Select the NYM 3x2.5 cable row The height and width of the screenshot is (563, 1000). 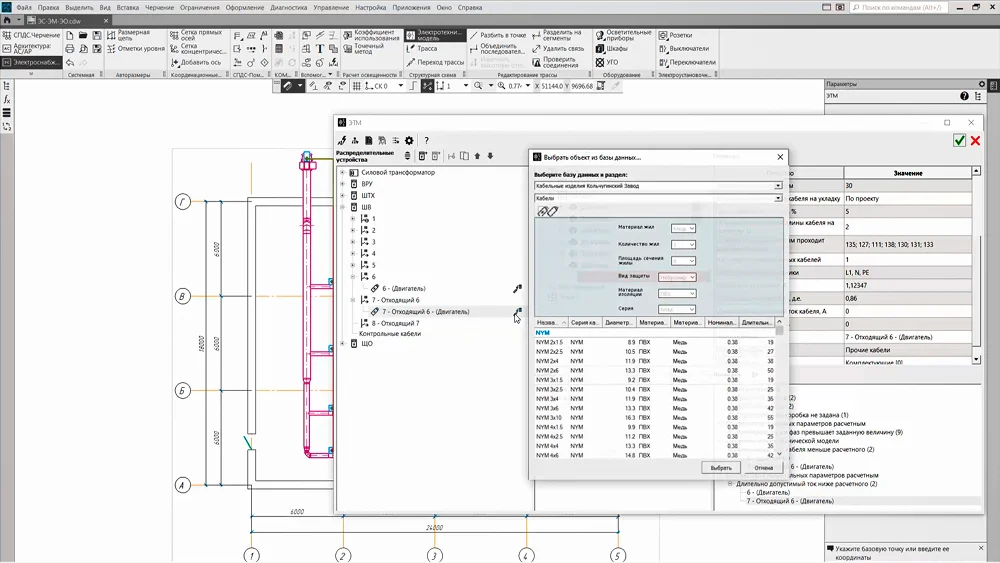pos(550,389)
